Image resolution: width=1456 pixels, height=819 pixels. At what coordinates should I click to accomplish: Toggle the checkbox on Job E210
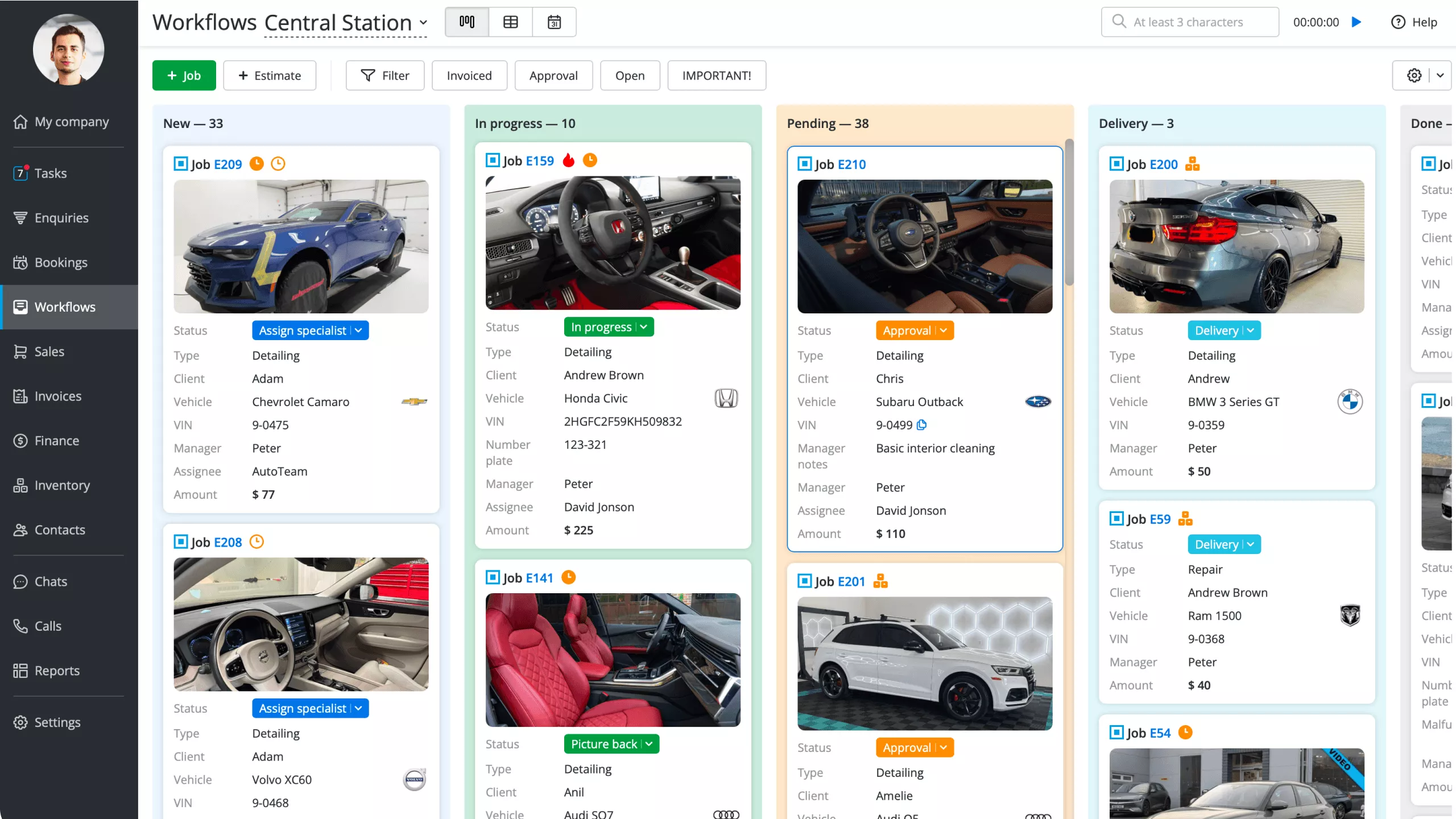804,164
